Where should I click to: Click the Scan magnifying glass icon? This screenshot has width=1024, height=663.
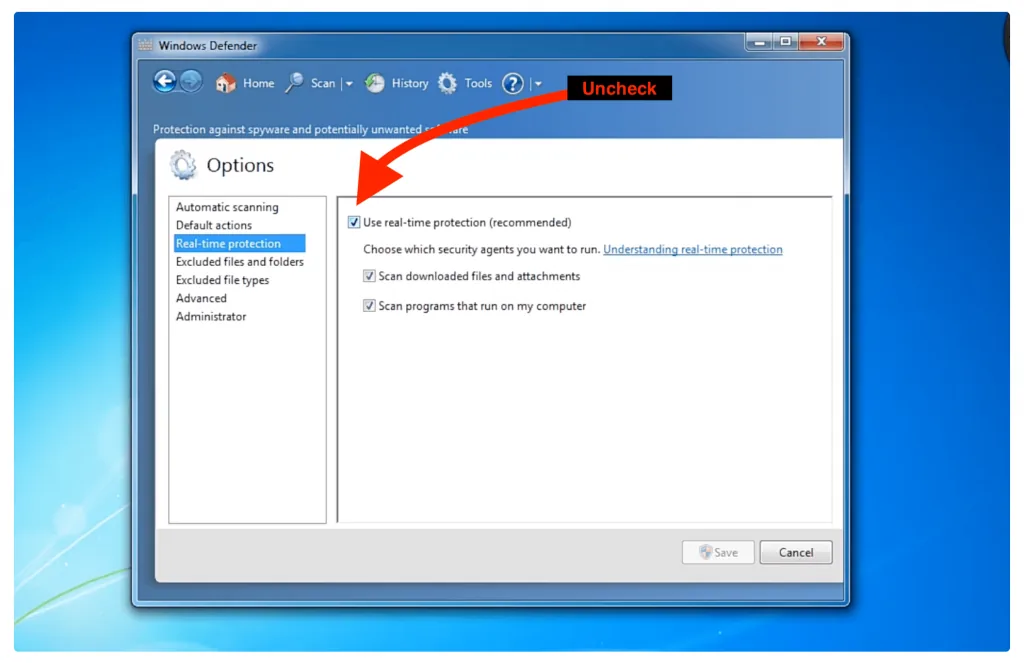[295, 83]
